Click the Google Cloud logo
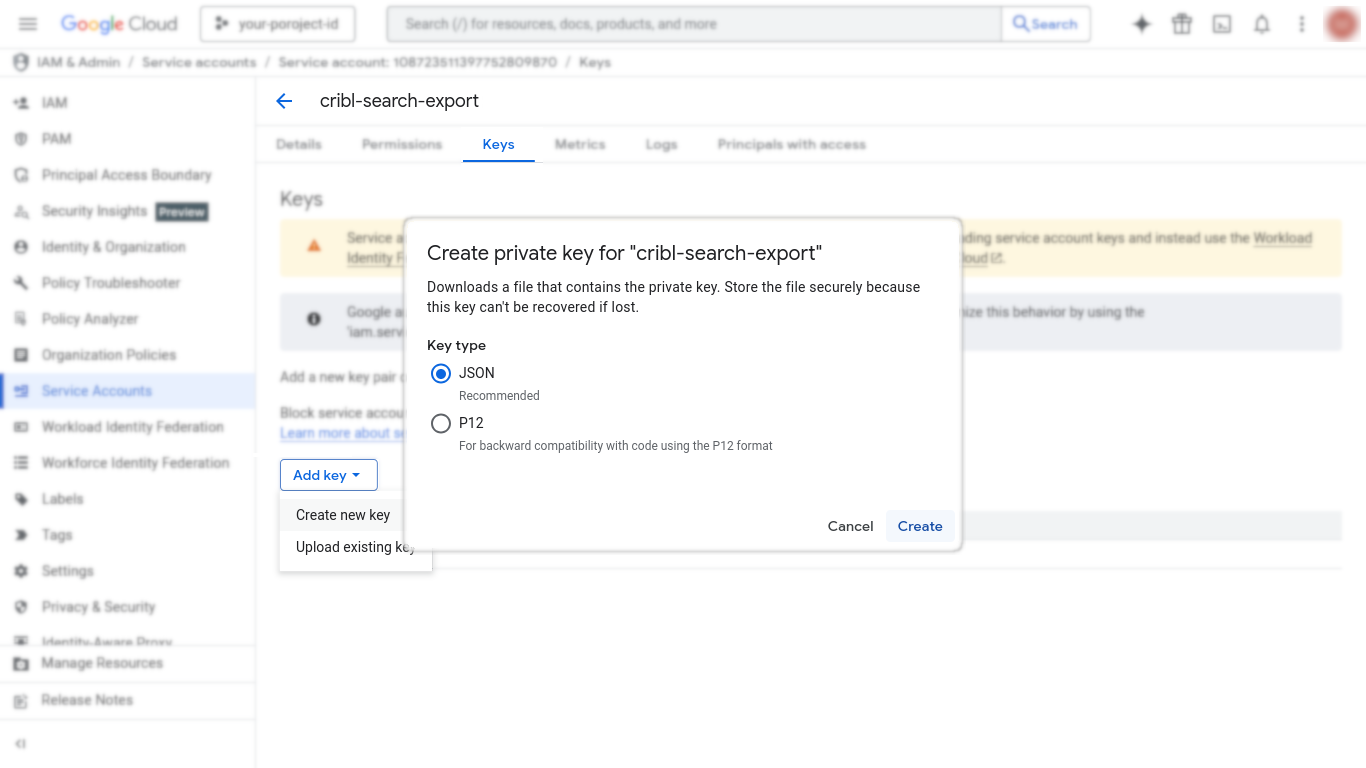Screen dimensions: 1366x768 pyautogui.click(x=119, y=23)
